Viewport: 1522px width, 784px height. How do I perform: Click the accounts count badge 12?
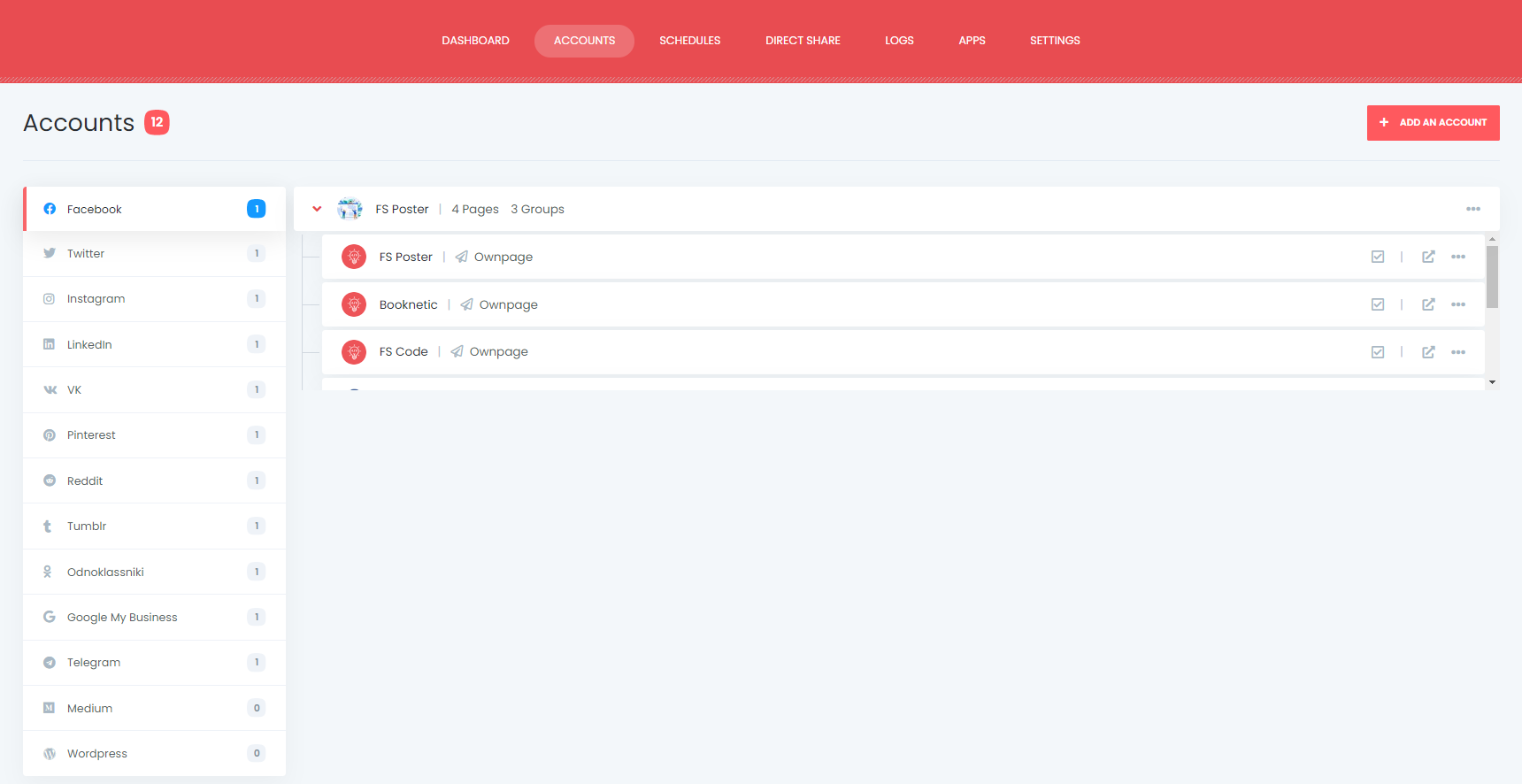tap(157, 122)
